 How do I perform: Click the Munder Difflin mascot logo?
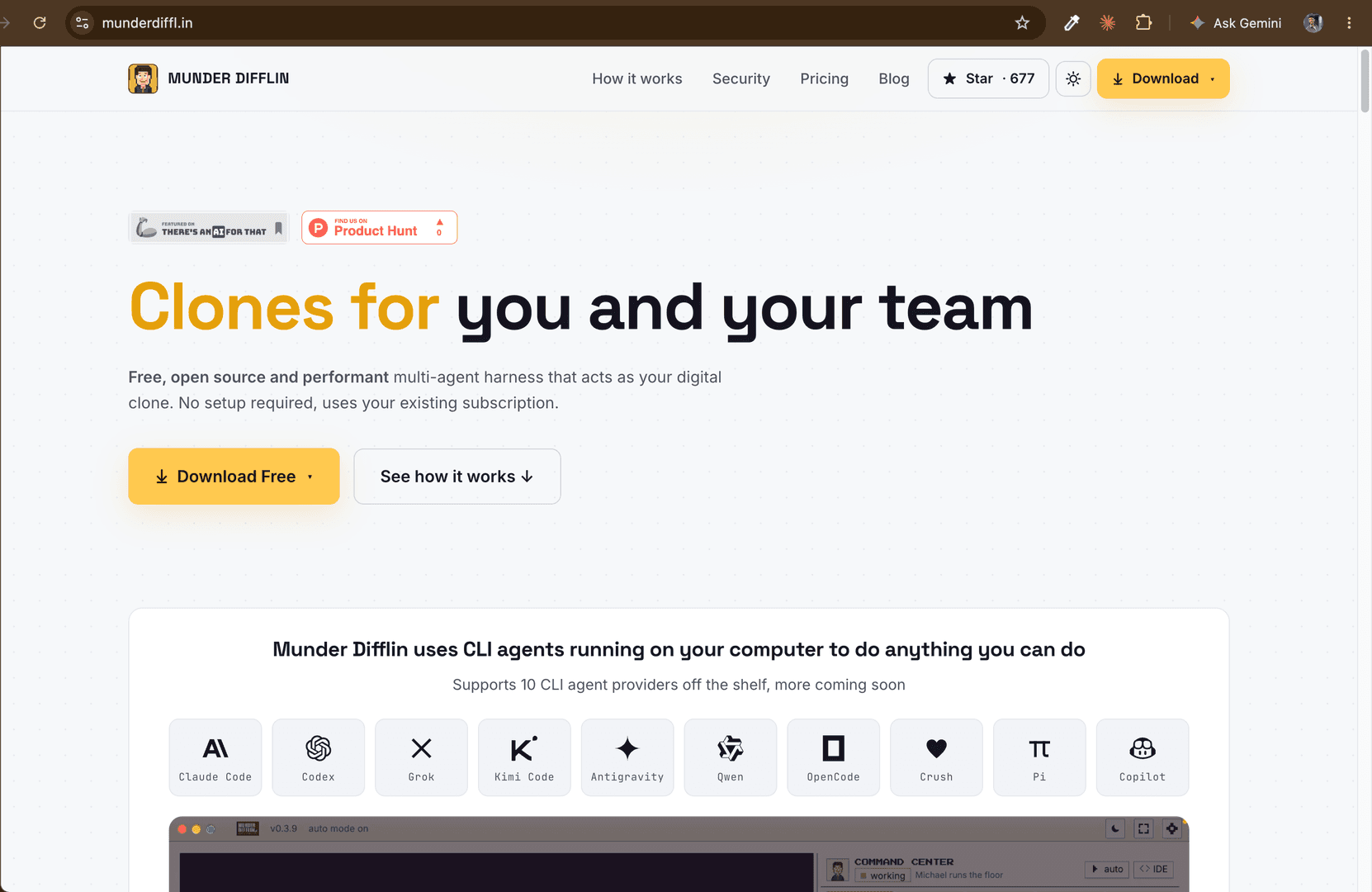(143, 78)
